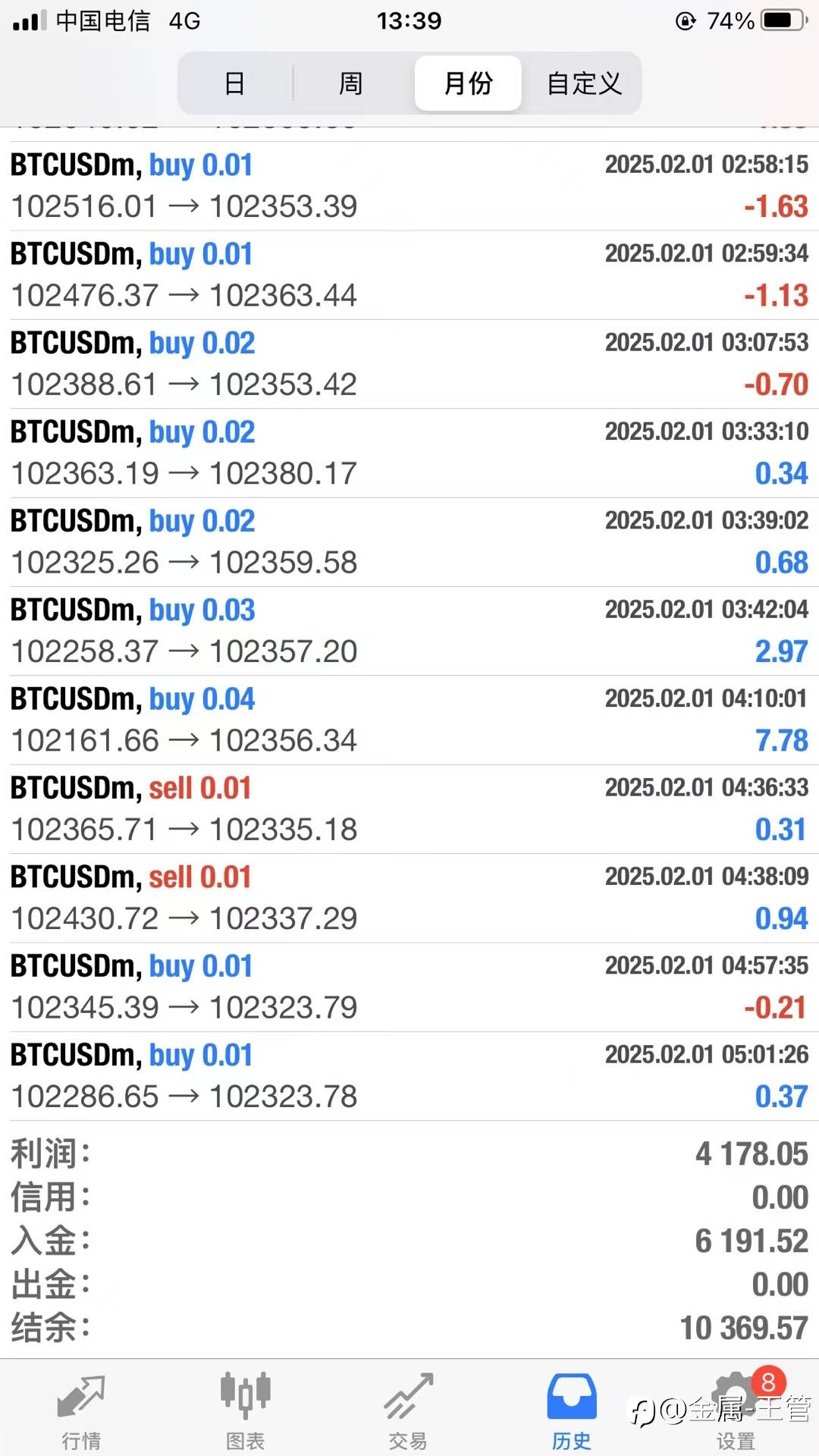The width and height of the screenshot is (819, 1456).
Task: Open the 图表 chart candlestick icon
Action: [245, 1395]
